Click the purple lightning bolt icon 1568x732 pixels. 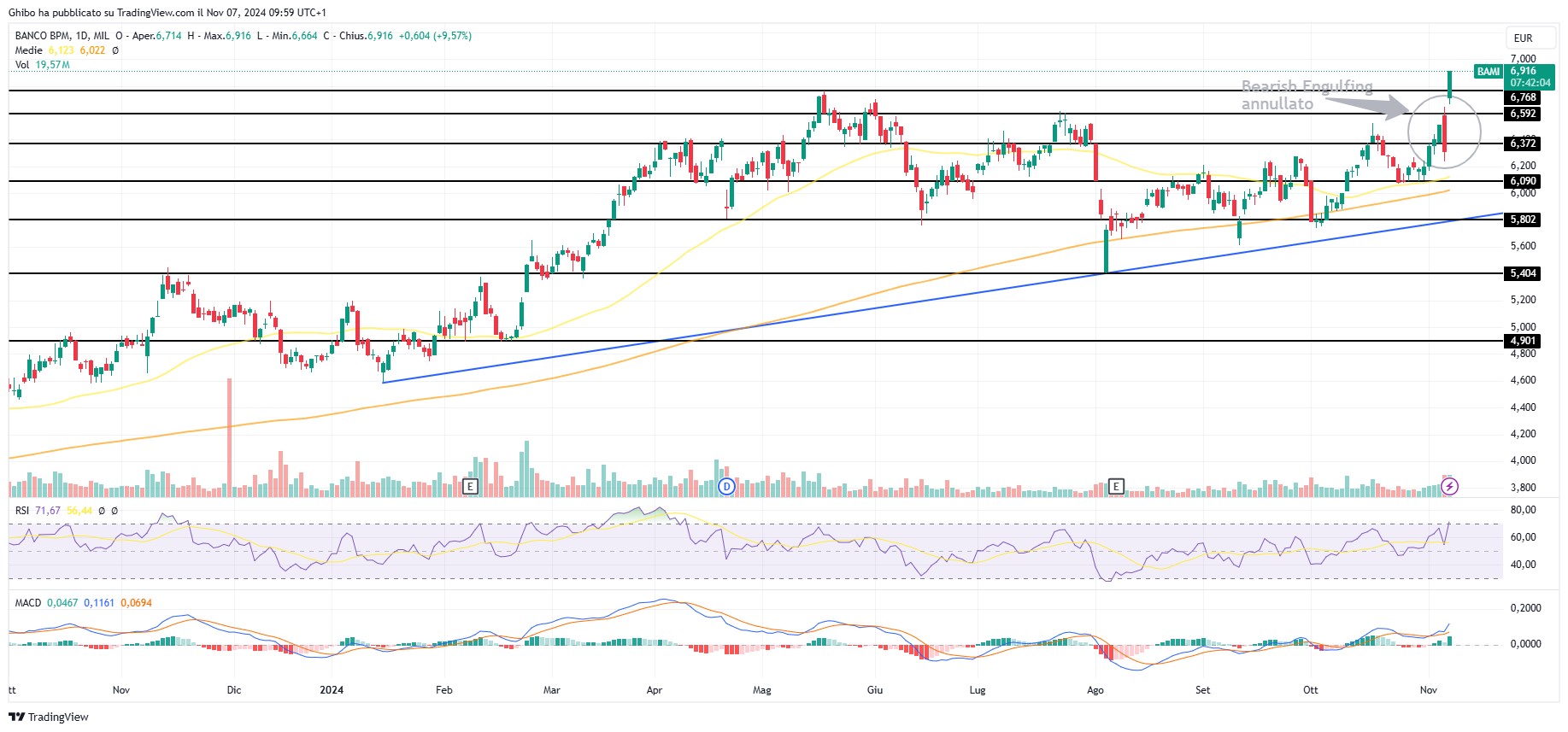(1449, 487)
